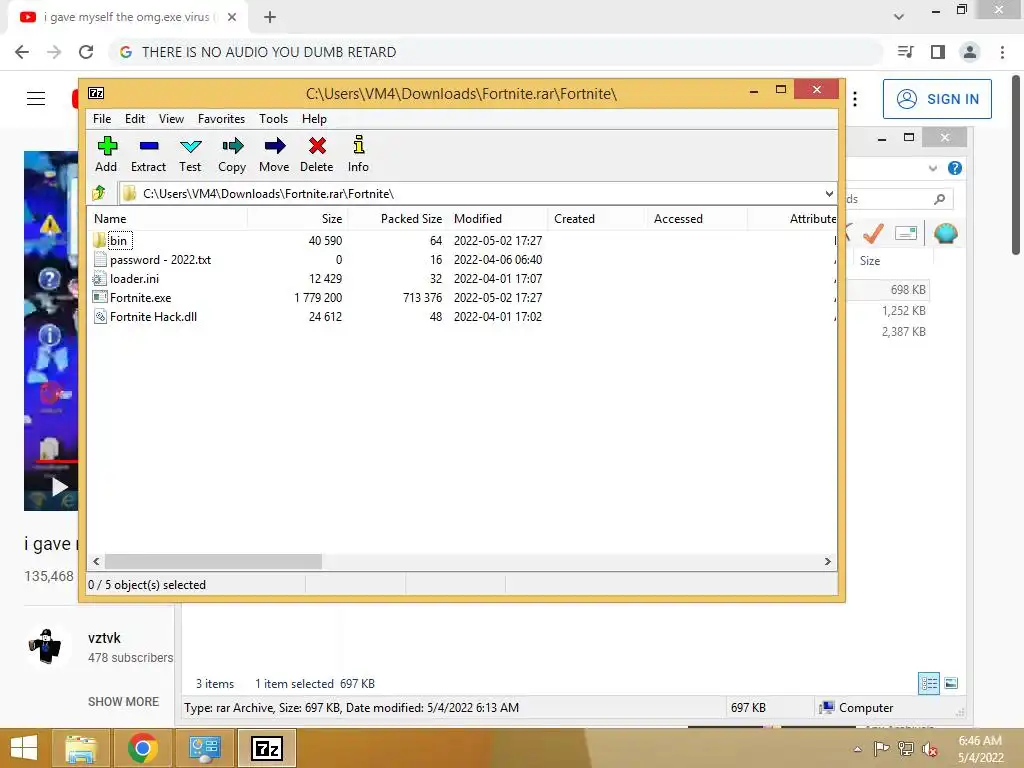Select the loader.ini file
This screenshot has height=768, width=1024.
[127, 279]
